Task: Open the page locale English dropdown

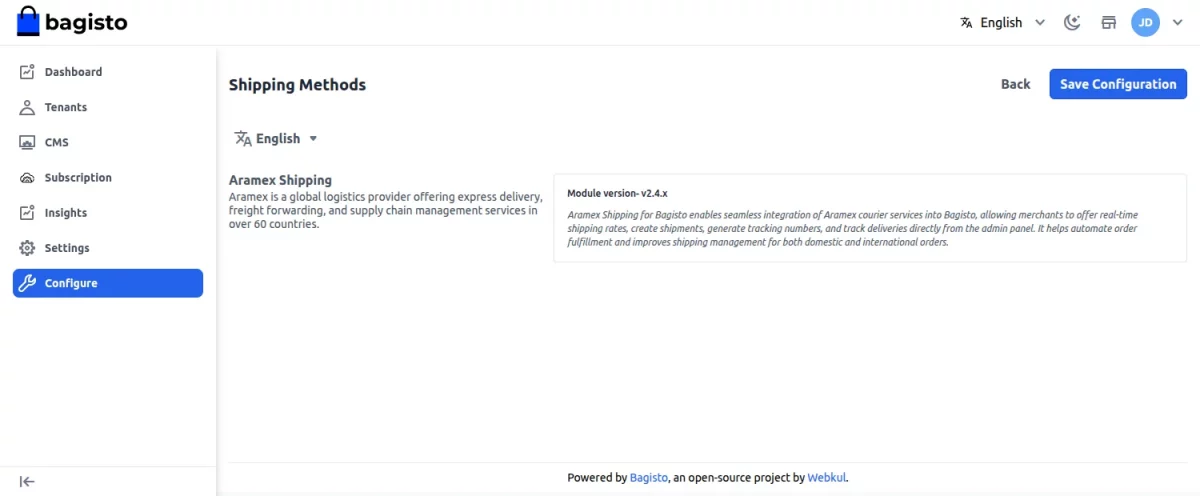Action: click(x=276, y=139)
